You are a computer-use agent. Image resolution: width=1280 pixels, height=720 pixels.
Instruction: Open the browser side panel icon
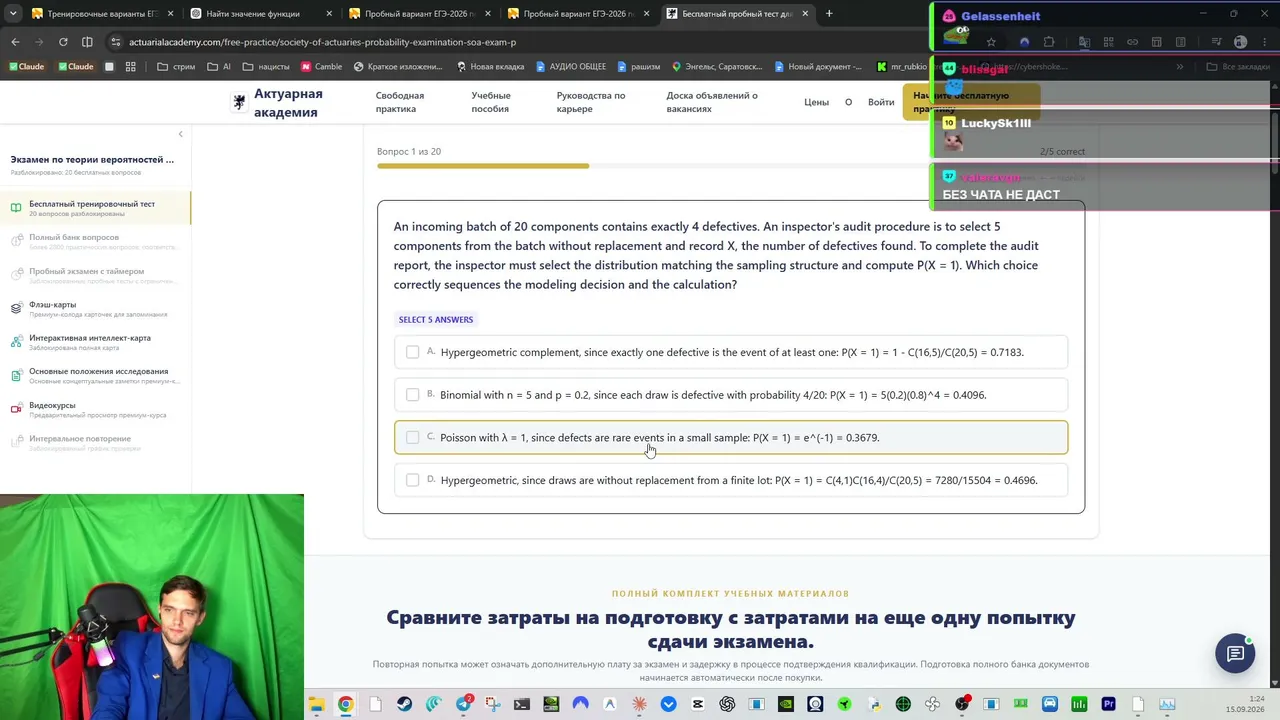(87, 42)
